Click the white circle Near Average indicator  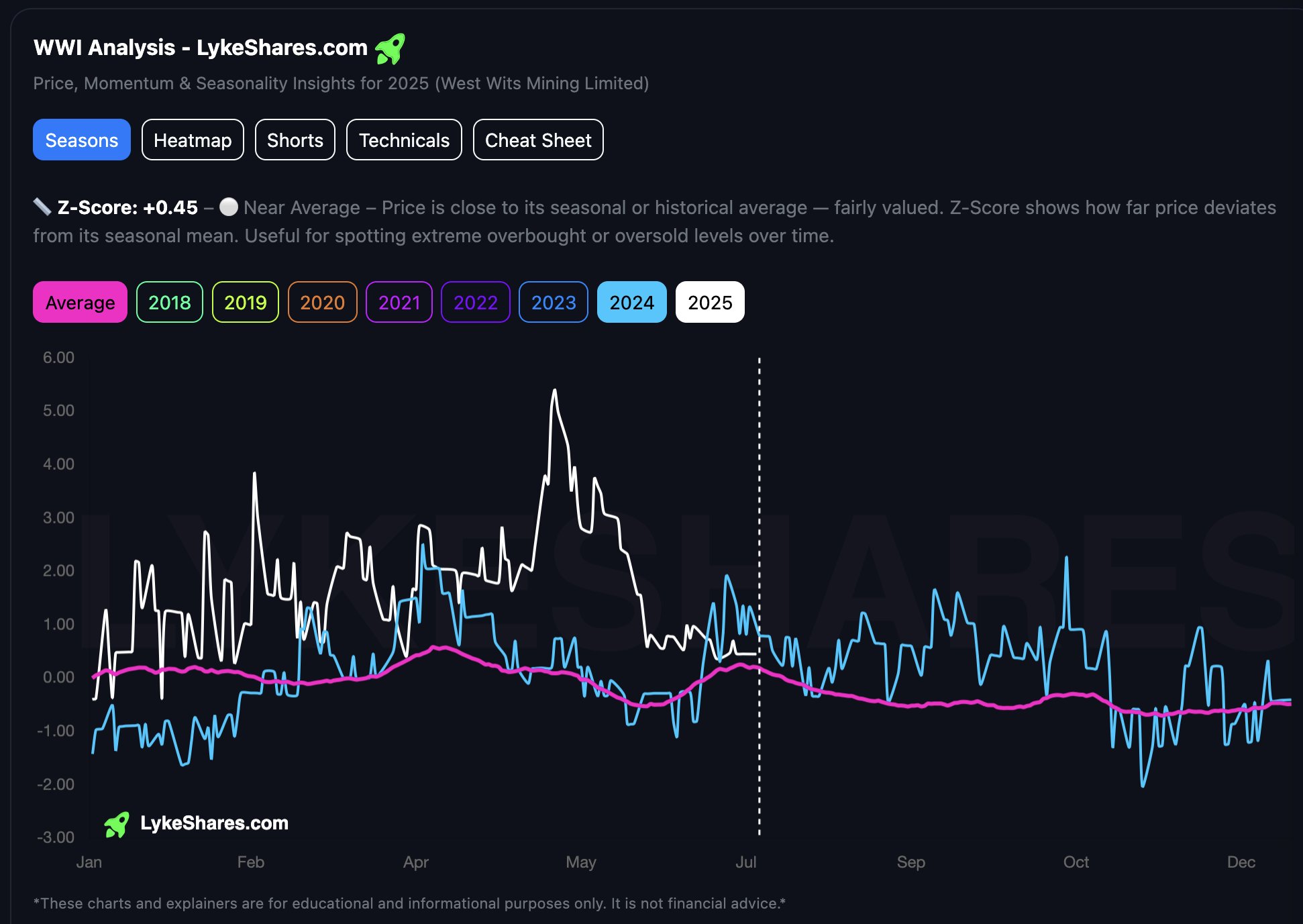pos(229,207)
